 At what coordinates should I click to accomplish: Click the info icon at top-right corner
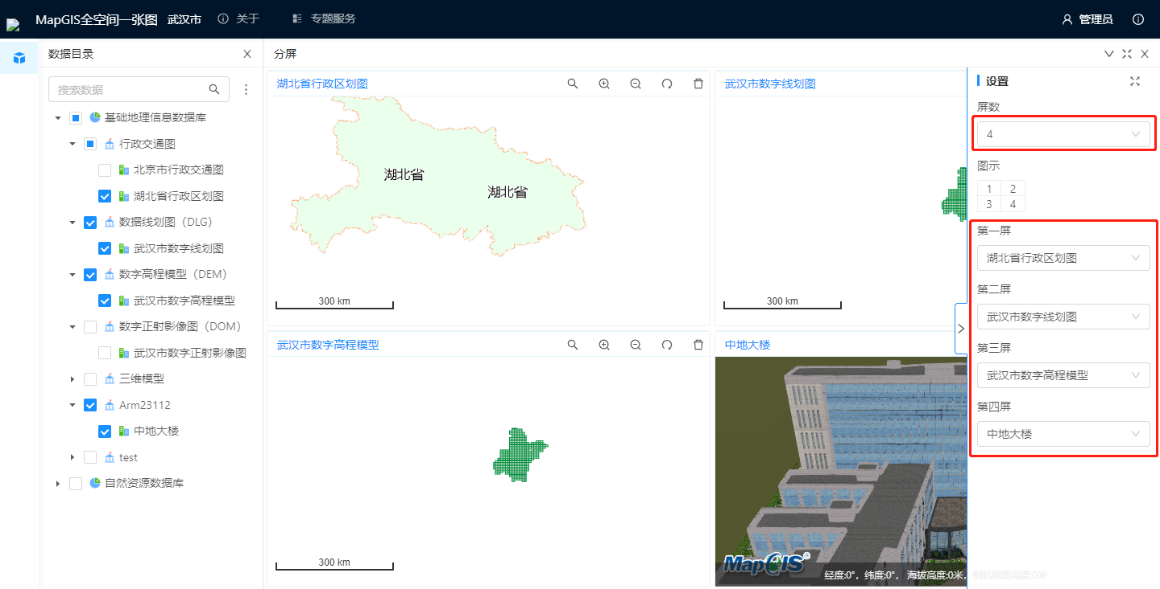pyautogui.click(x=1139, y=19)
